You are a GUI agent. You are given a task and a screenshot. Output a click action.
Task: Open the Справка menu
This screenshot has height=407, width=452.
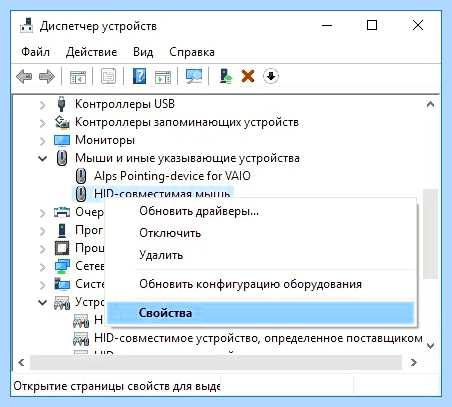coord(192,52)
